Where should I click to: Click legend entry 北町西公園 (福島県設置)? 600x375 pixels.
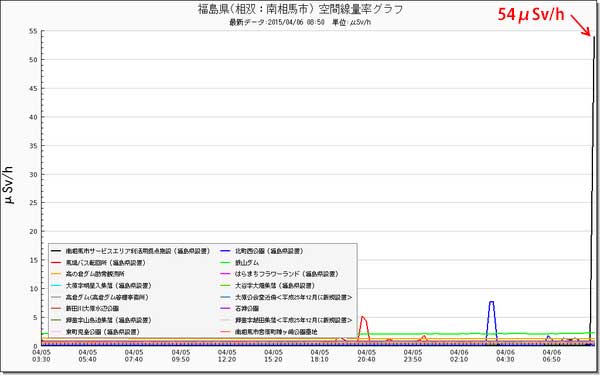(x=269, y=251)
